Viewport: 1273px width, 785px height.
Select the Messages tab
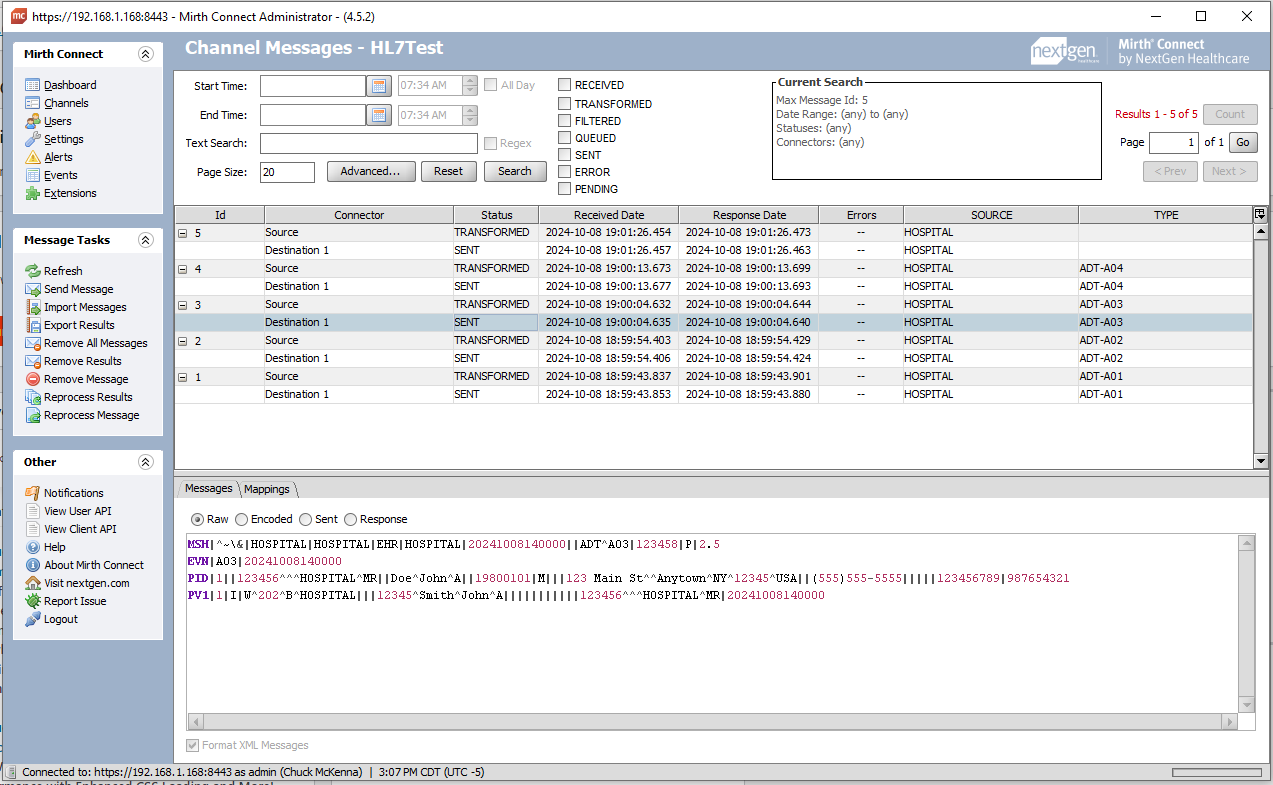(x=208, y=488)
